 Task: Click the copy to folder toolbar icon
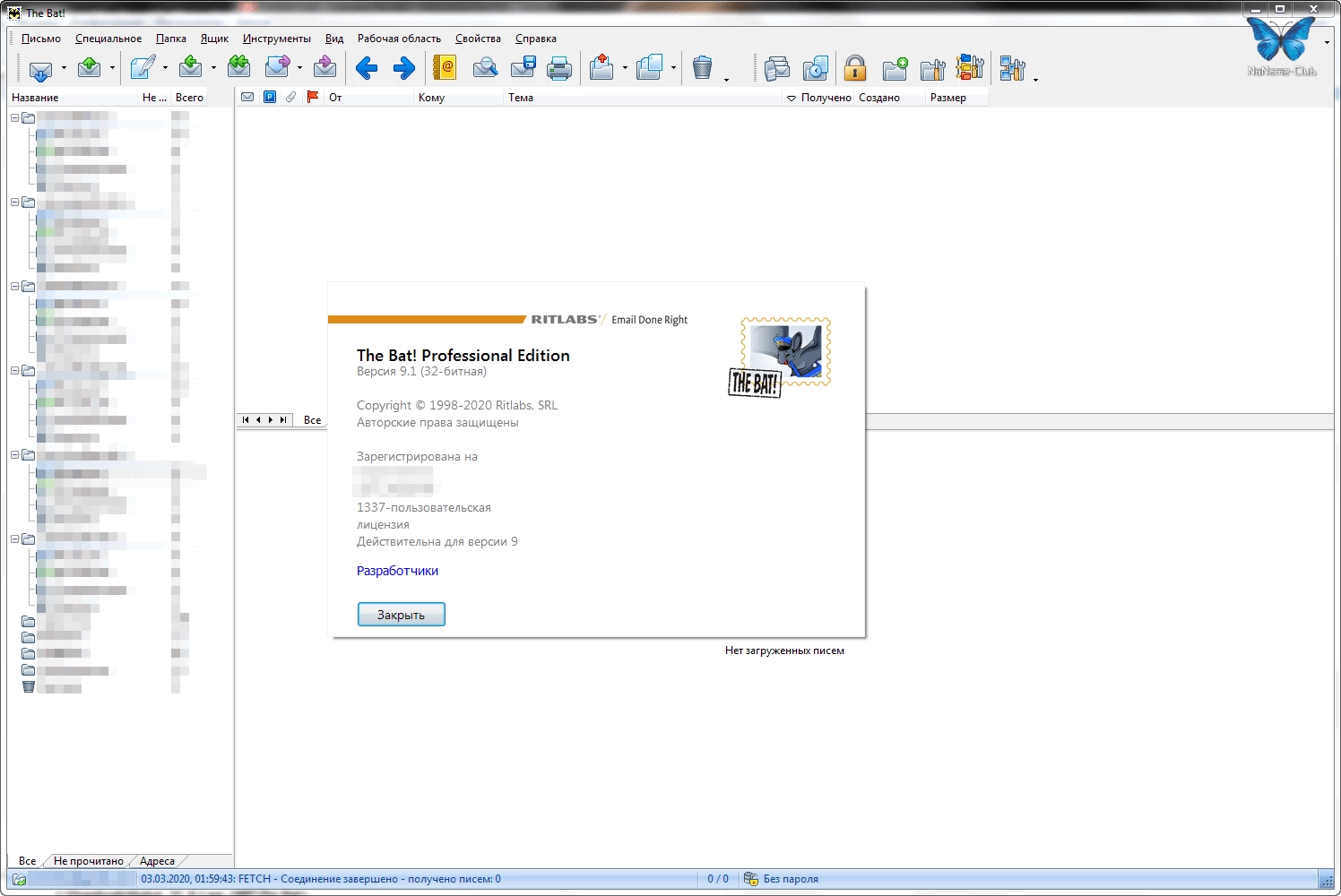[x=650, y=67]
